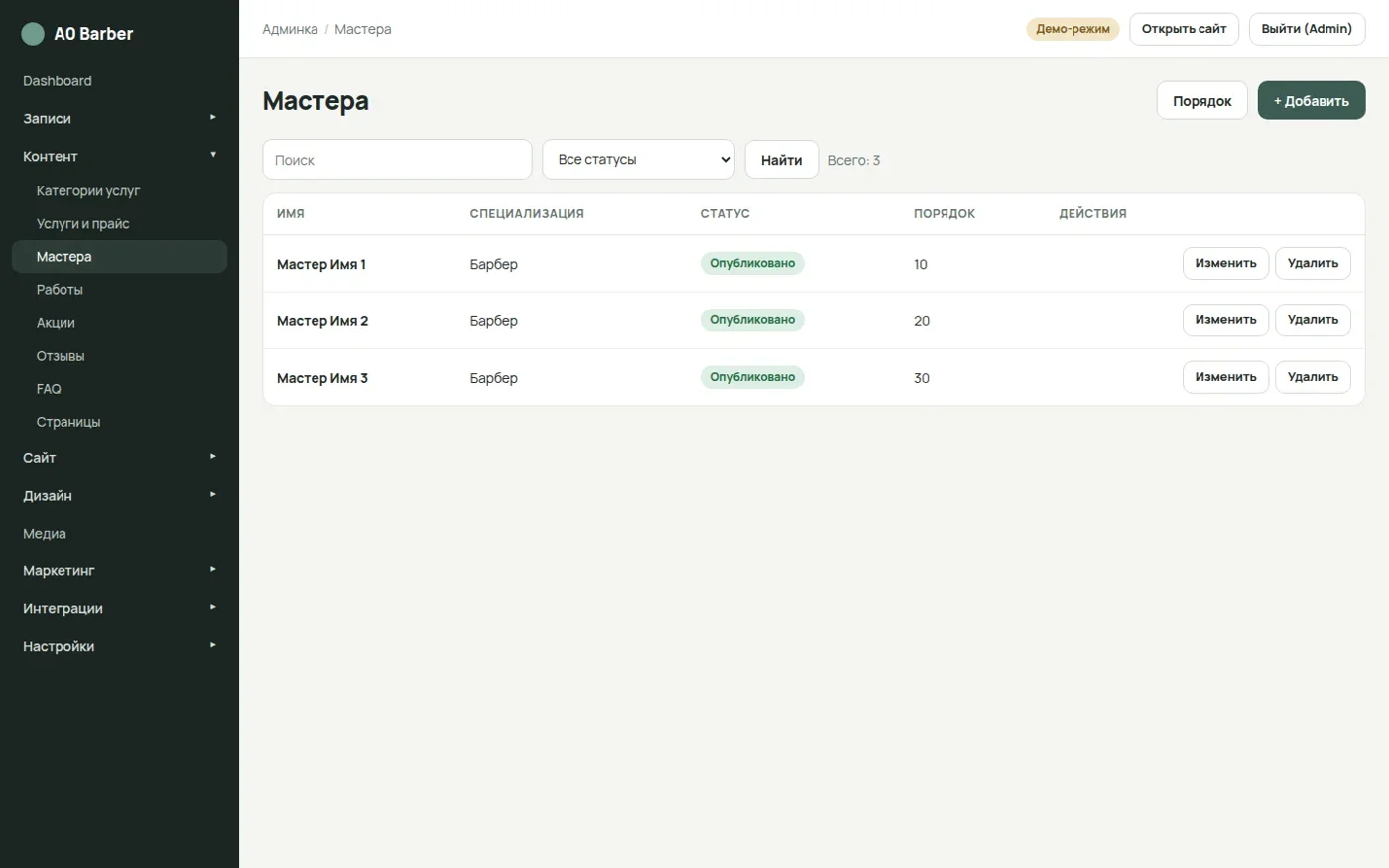Collapse the Контент section arrow
The image size is (1389, 868).
(212, 155)
